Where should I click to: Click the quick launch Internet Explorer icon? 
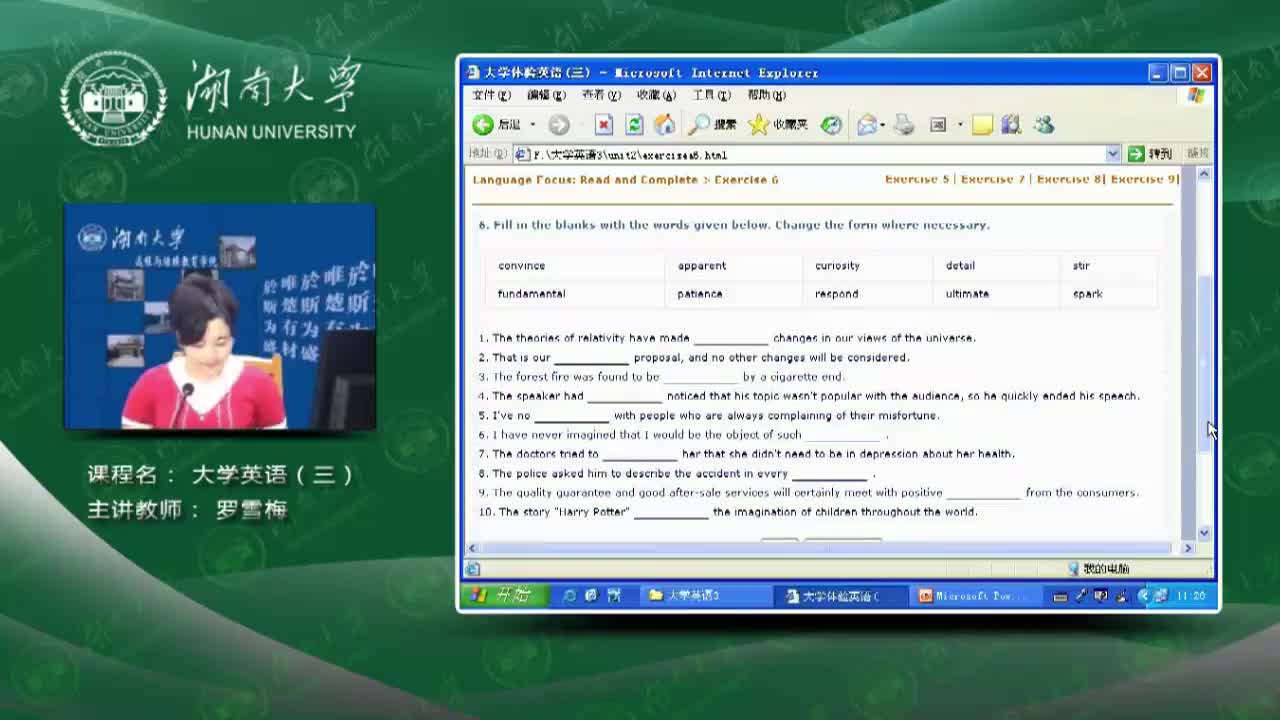tap(569, 595)
